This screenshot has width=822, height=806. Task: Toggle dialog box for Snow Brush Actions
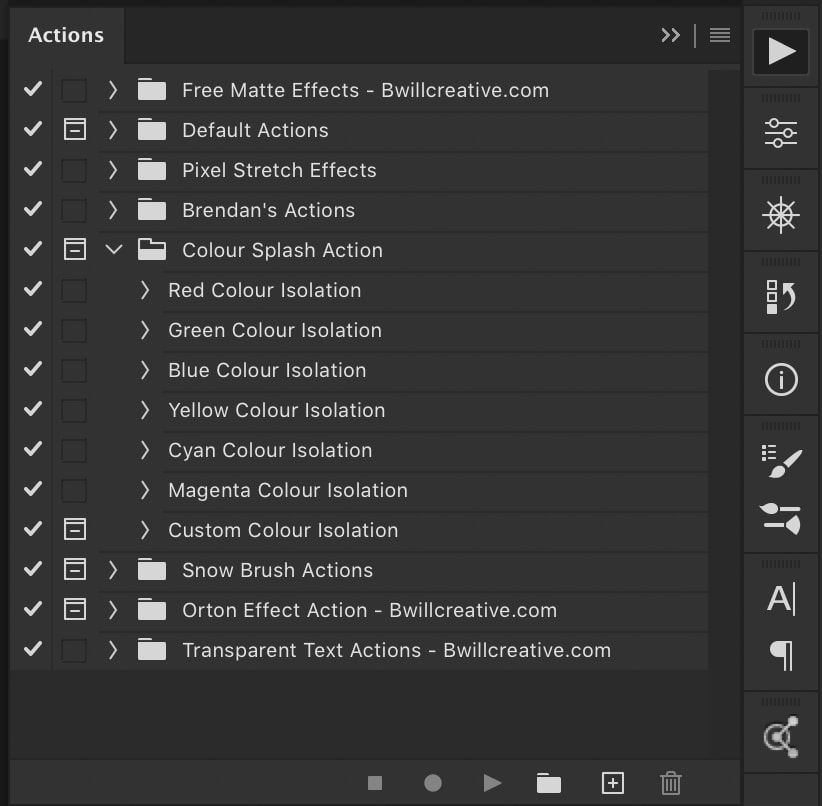[x=74, y=570]
